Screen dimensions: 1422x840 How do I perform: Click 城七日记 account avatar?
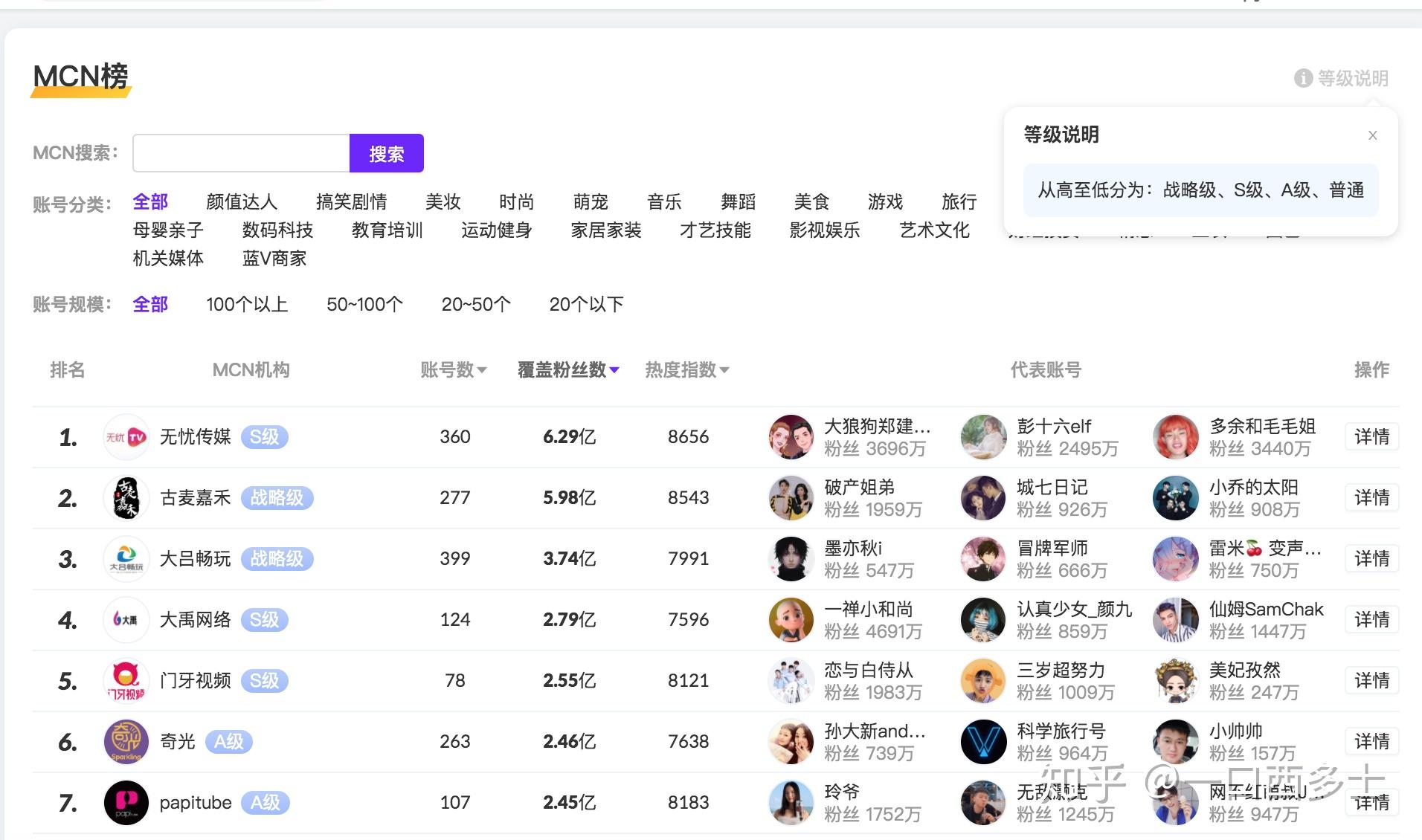click(983, 498)
